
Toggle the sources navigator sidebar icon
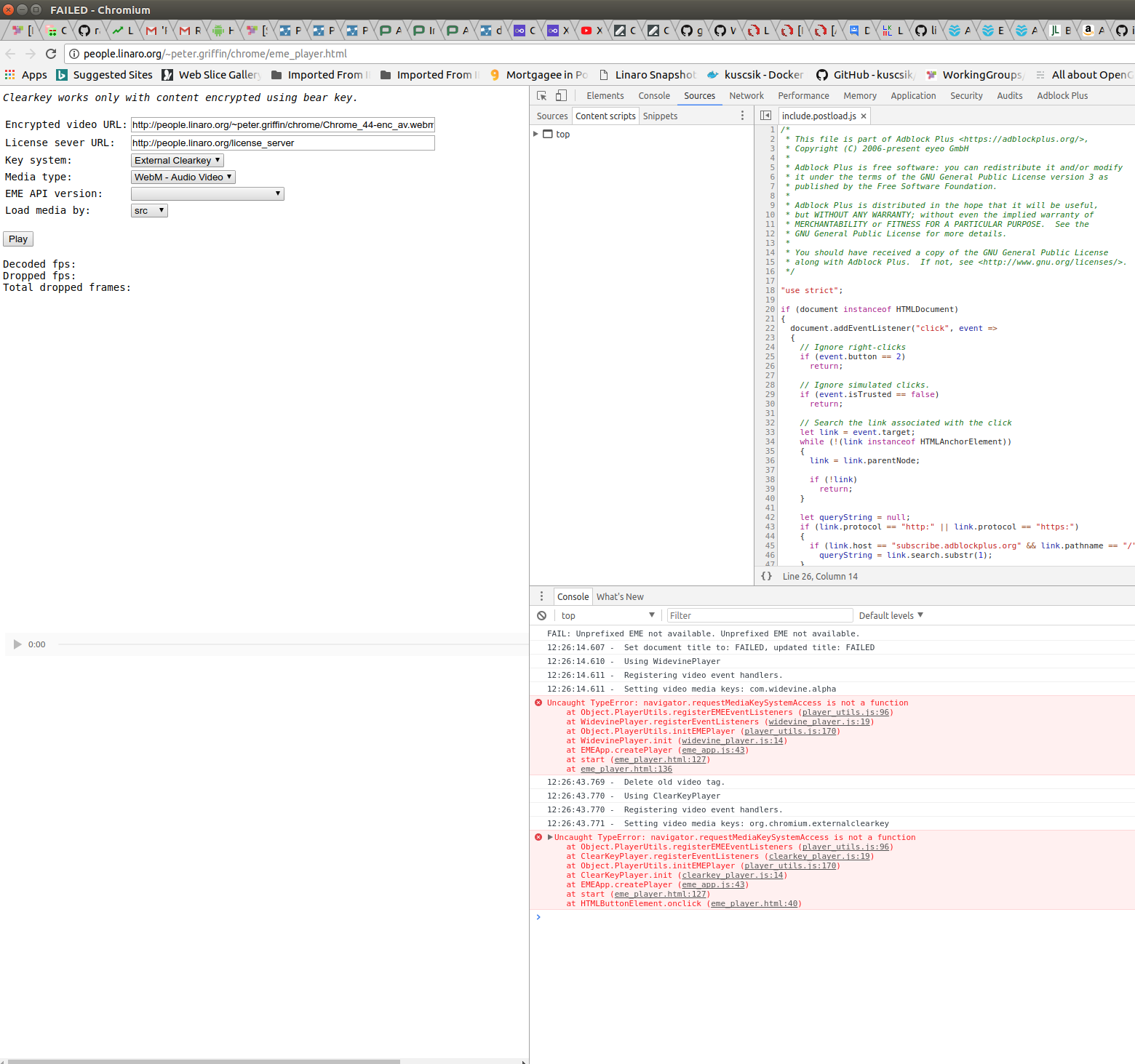click(765, 116)
